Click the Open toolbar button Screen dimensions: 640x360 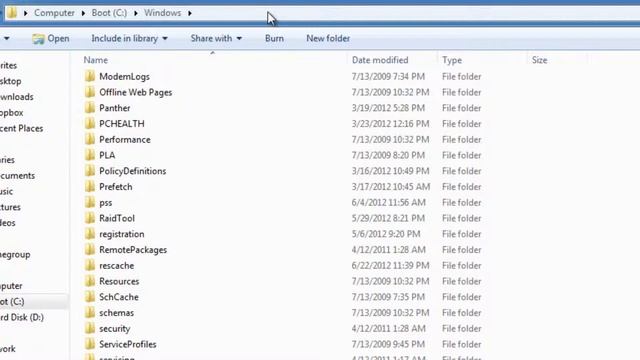tap(51, 38)
